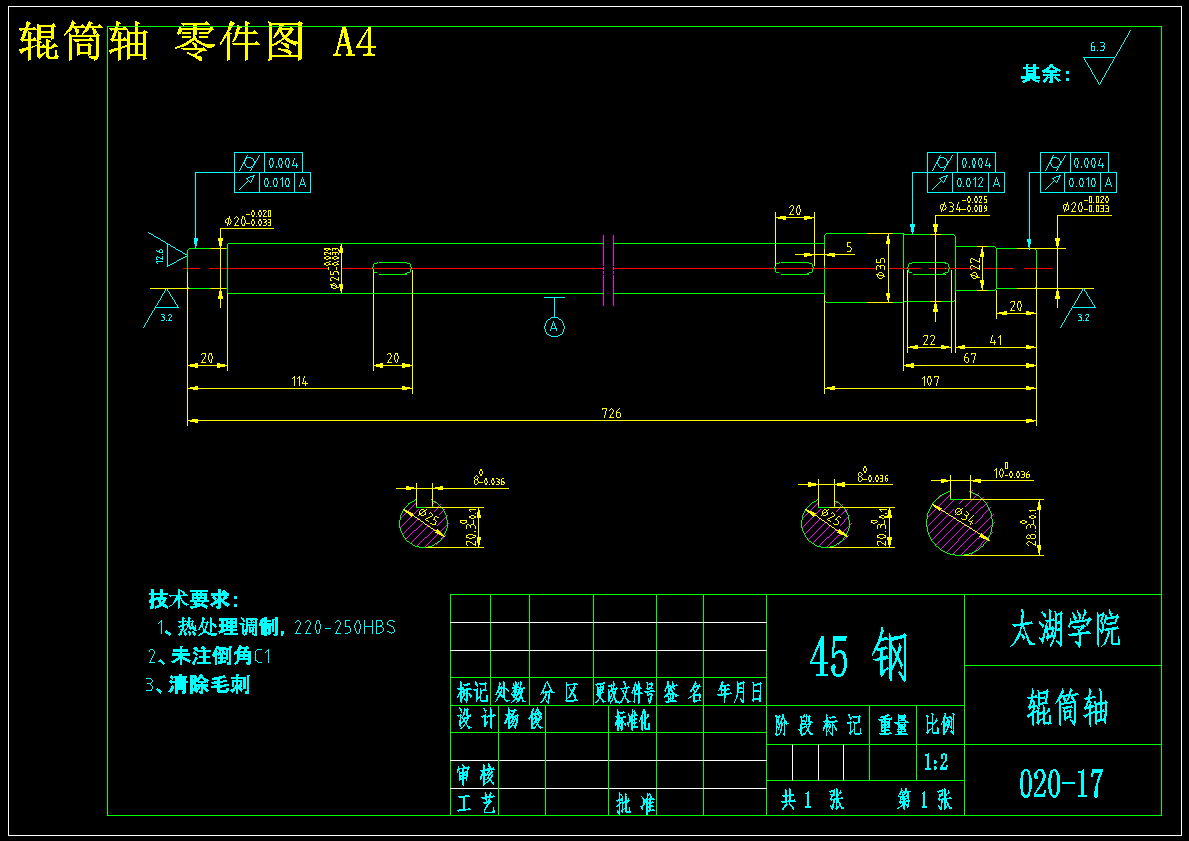Click the 分区 column header
Screen dimensions: 1189x841
pyautogui.click(x=560, y=692)
